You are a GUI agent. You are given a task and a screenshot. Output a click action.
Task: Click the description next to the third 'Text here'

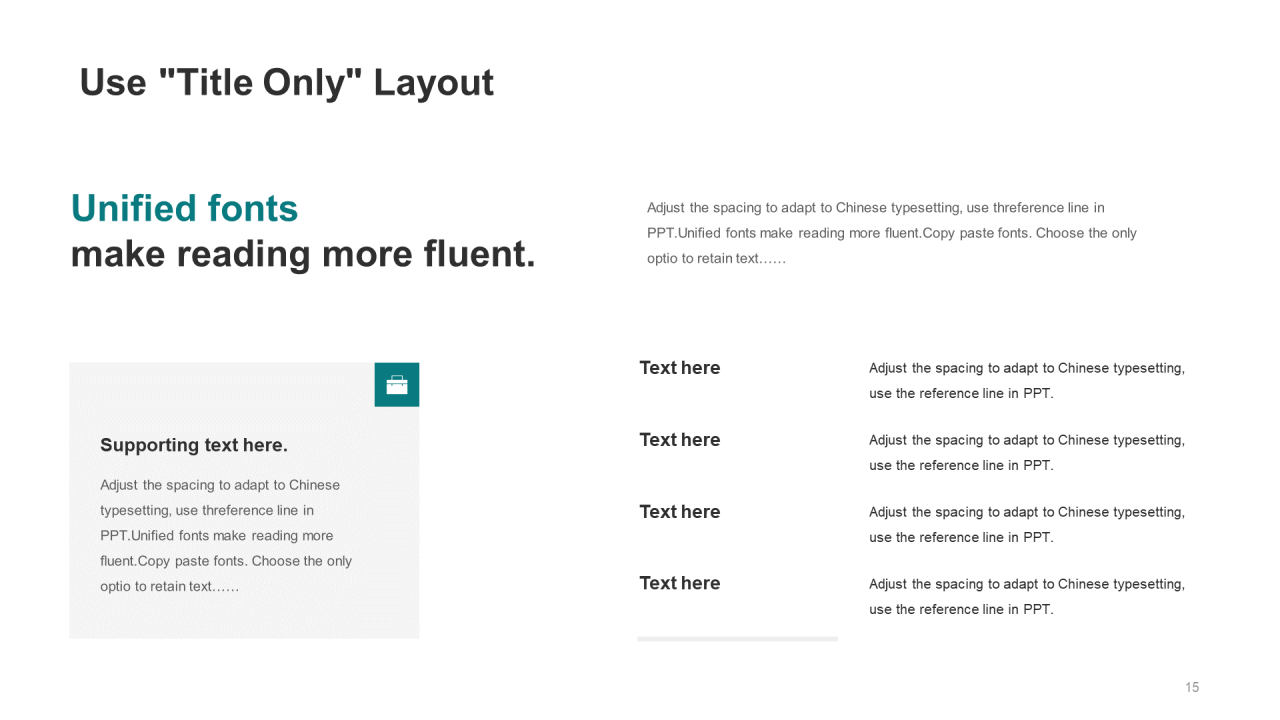(1026, 524)
